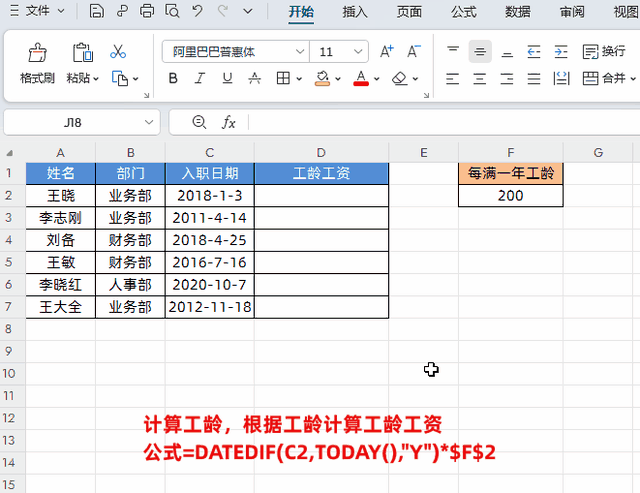Toggle Bold formatting

point(173,78)
